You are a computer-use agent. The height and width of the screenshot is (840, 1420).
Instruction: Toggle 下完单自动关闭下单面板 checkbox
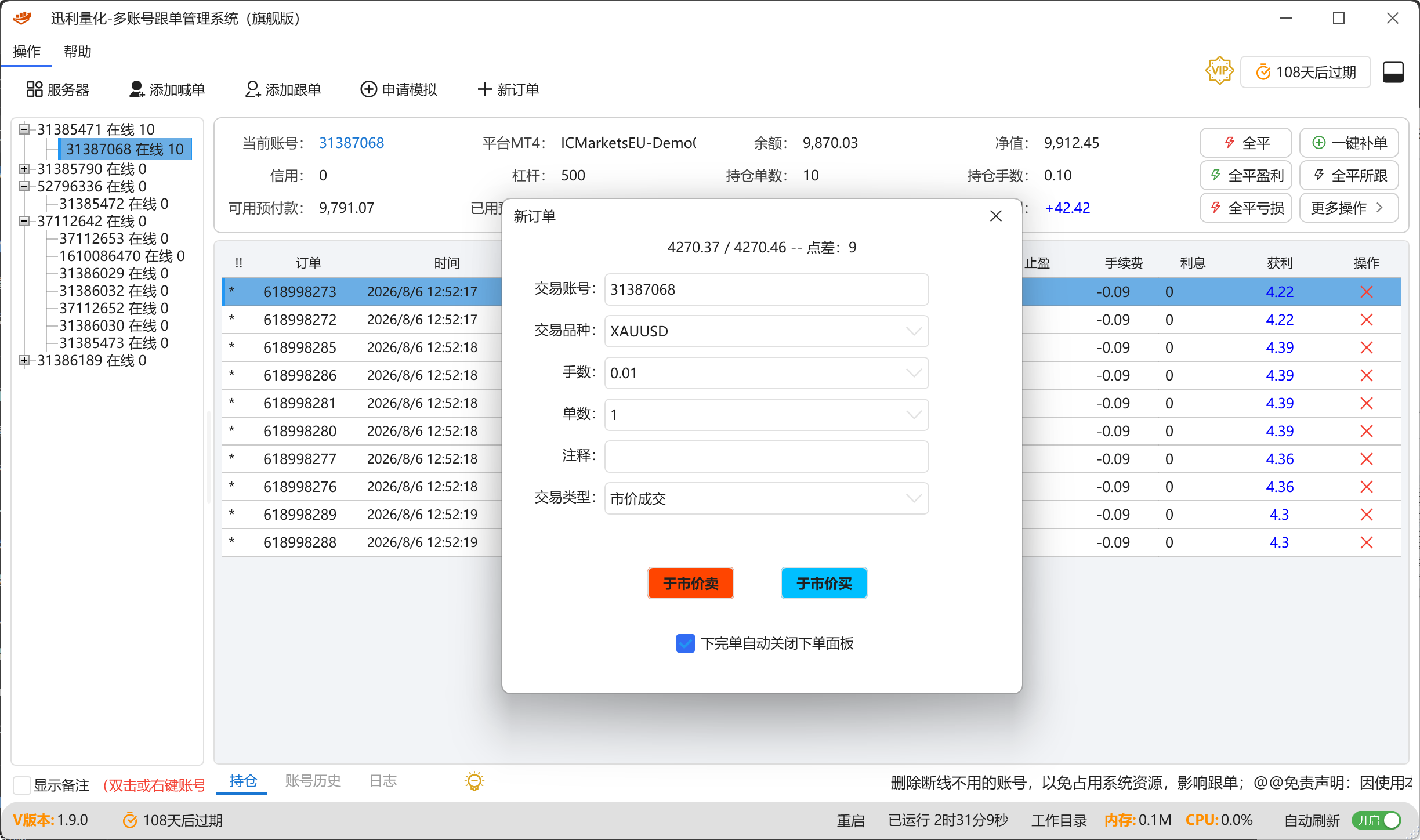pos(685,643)
